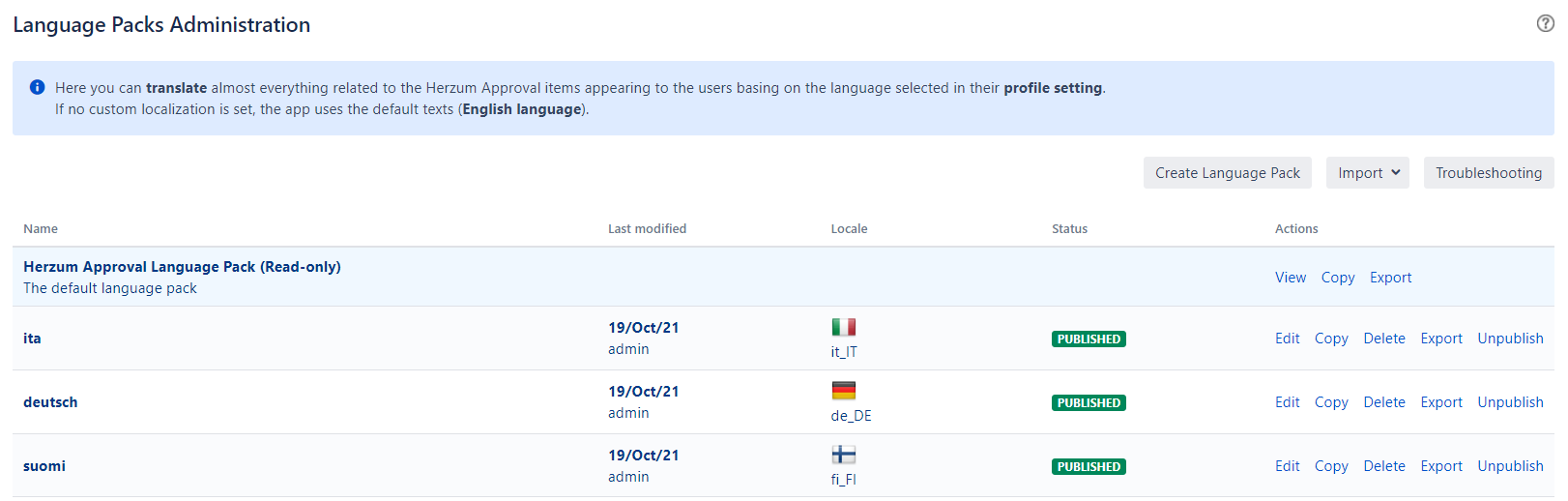Delete the deutsch language pack
This screenshot has width=1568, height=501.
click(x=1384, y=402)
